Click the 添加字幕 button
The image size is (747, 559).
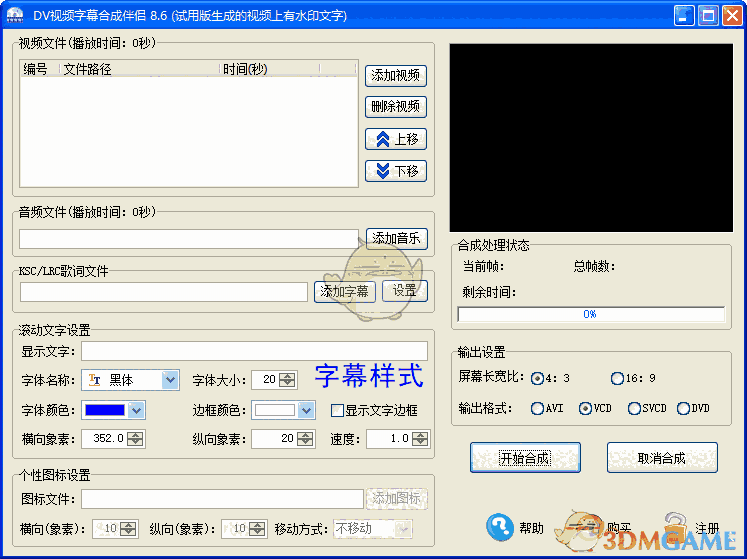[344, 291]
